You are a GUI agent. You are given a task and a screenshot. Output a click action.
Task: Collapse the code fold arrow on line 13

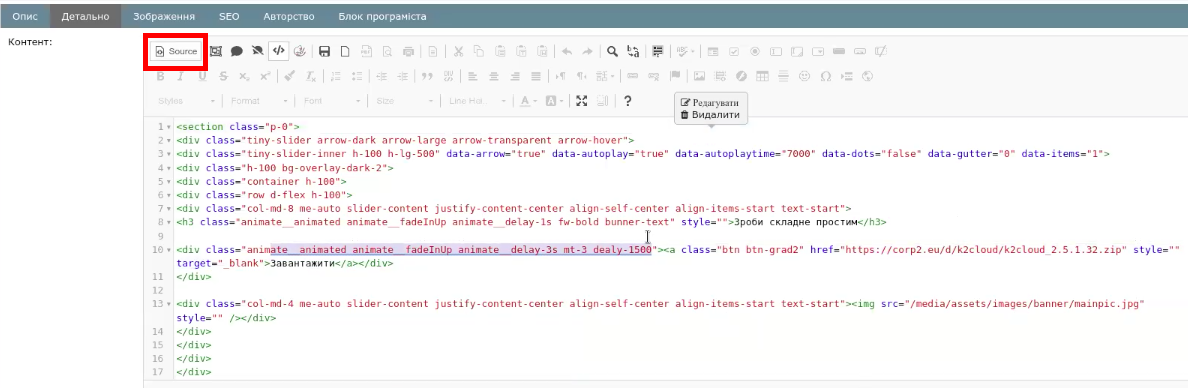pyautogui.click(x=169, y=304)
